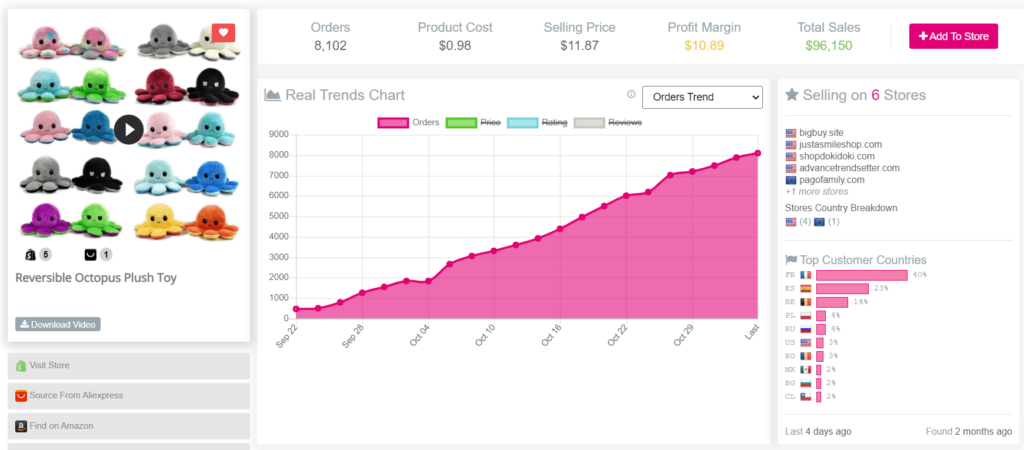This screenshot has width=1024, height=450.
Task: Click the US flag in Stores Country Breakdown
Action: pos(790,221)
